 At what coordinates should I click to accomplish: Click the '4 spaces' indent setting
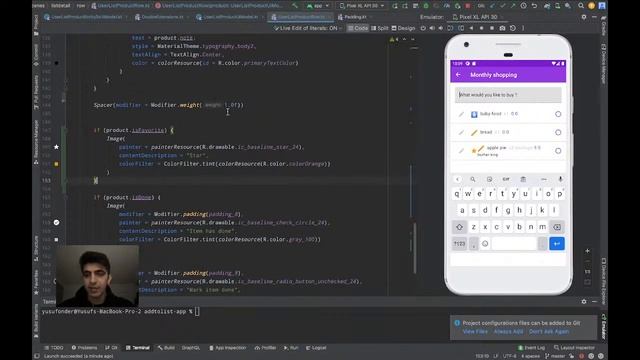pyautogui.click(x=530, y=356)
